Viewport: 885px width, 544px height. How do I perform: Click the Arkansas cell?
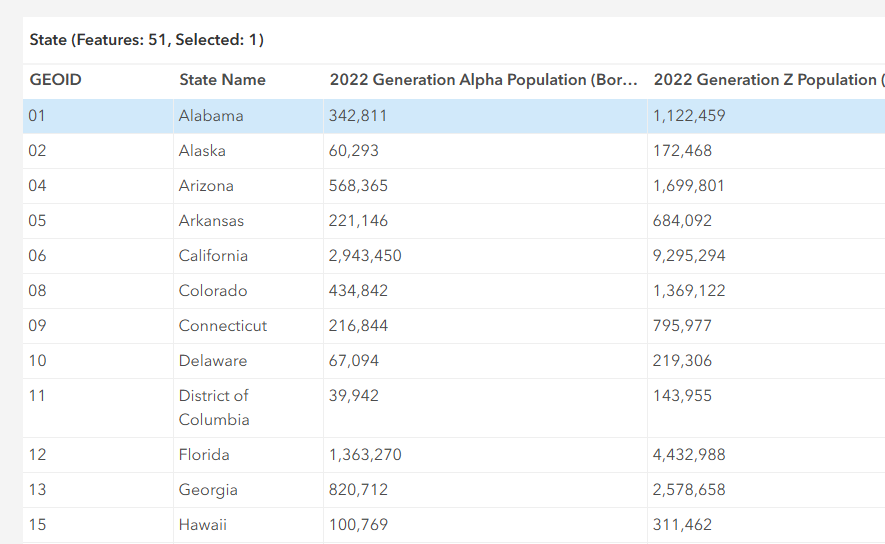(x=211, y=221)
